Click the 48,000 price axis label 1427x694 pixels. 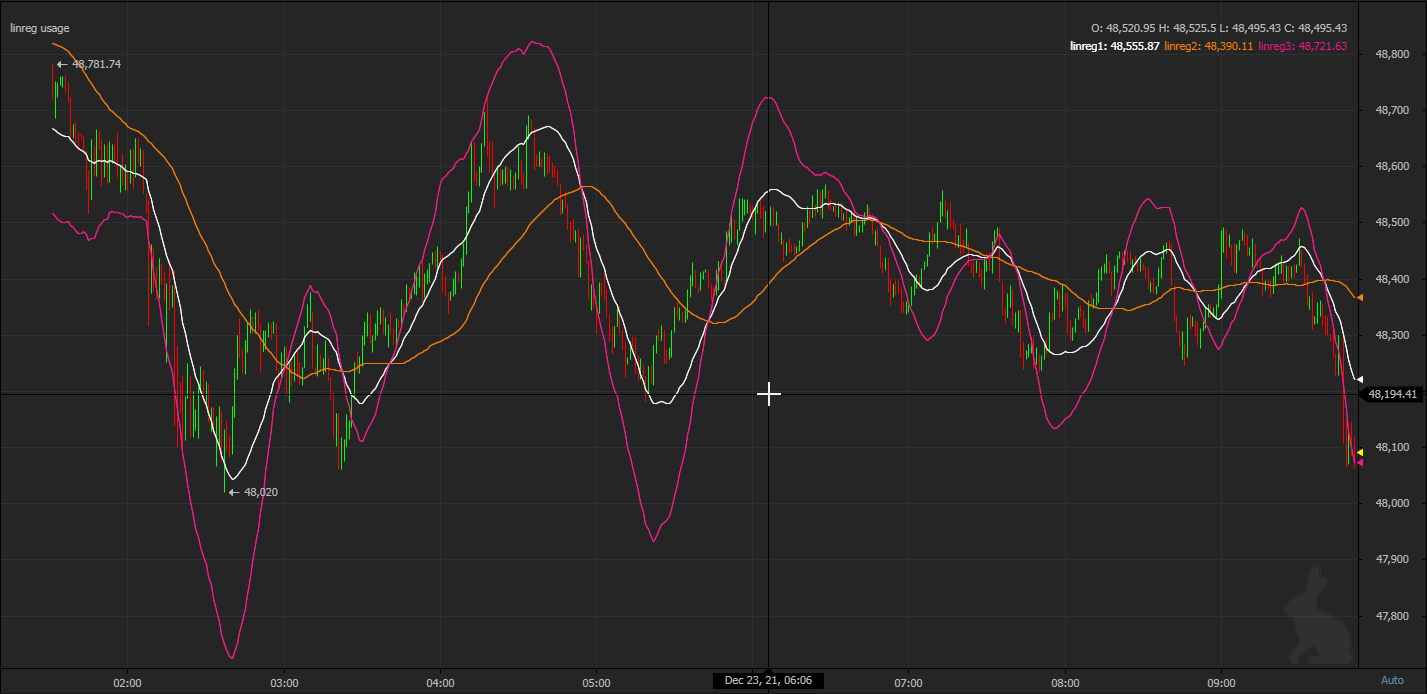(x=1392, y=503)
